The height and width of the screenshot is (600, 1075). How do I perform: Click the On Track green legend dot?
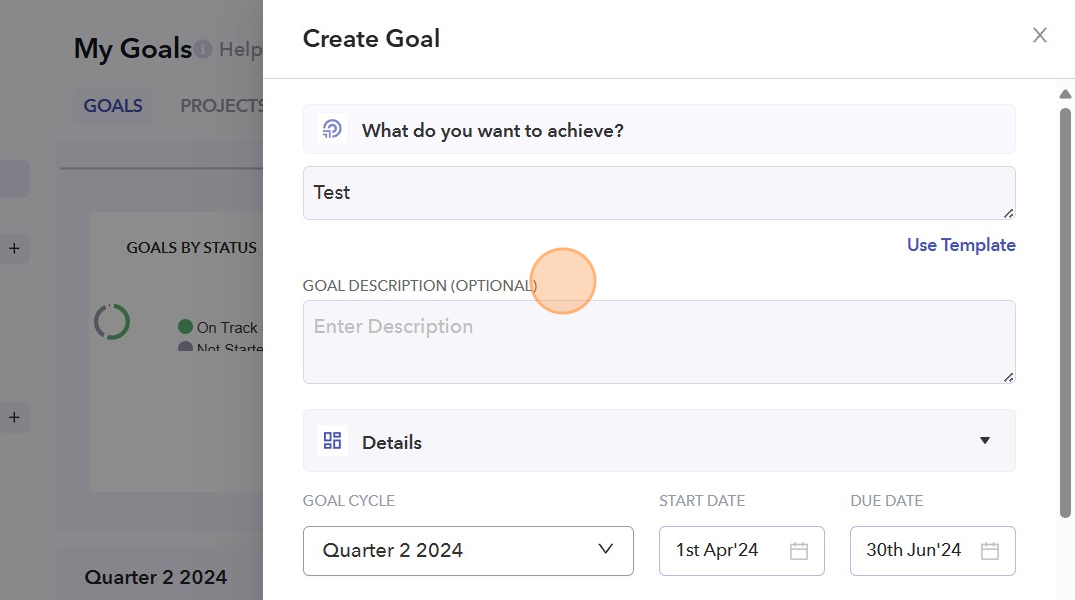[x=185, y=327]
